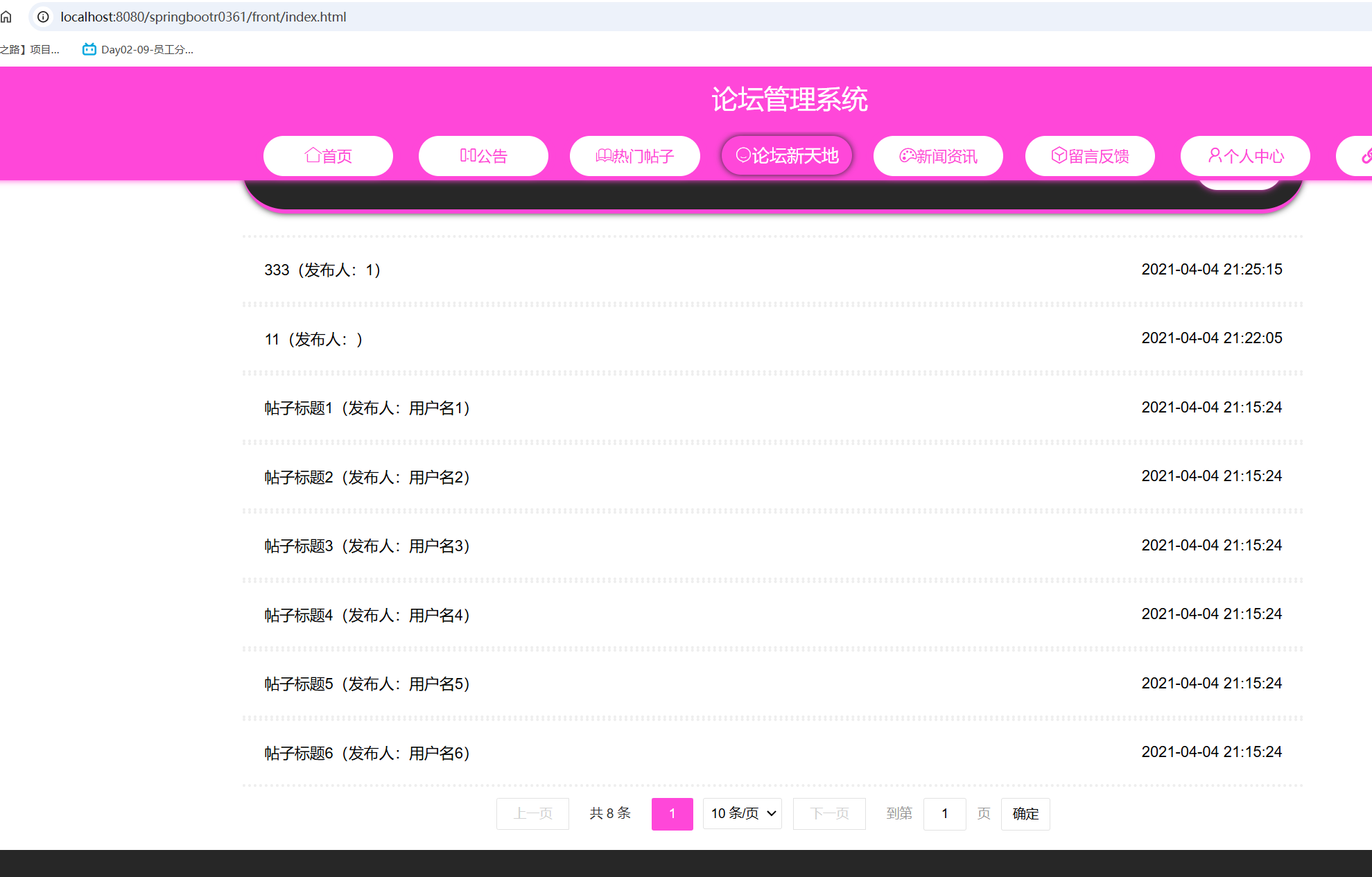
Task: Click the person icon on 个人中心
Action: 1215,155
